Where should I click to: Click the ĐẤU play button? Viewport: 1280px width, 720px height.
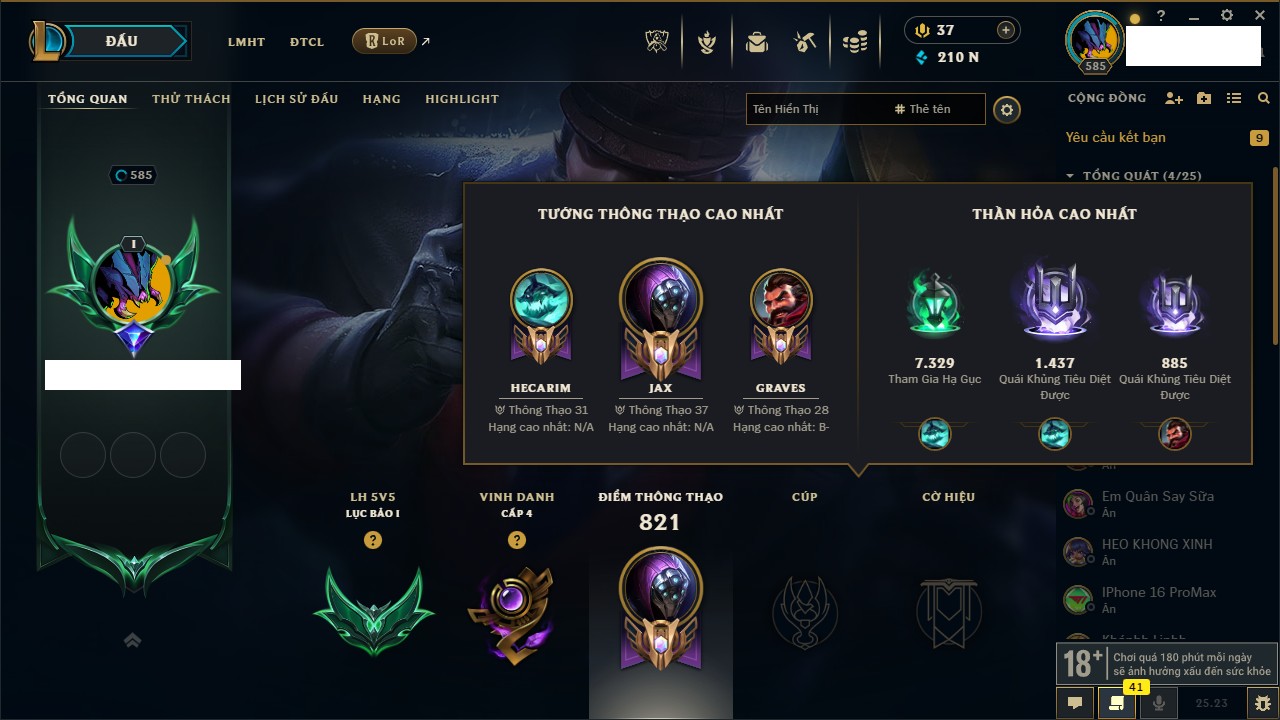pos(121,41)
